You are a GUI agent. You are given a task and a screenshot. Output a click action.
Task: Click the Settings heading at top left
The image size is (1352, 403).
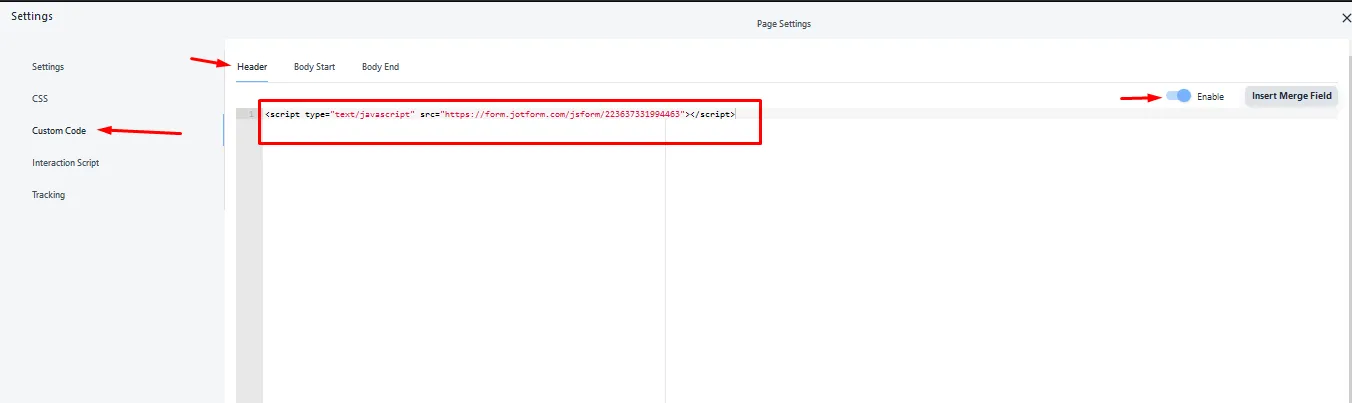(x=32, y=16)
